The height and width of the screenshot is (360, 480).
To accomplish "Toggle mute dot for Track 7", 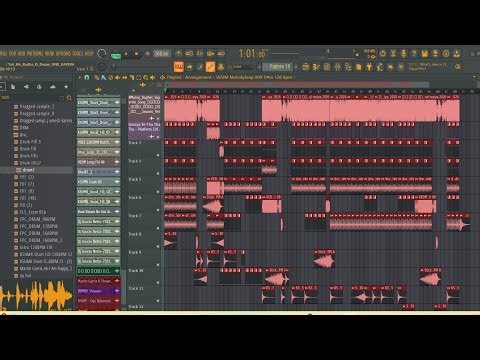I will (x=158, y=228).
